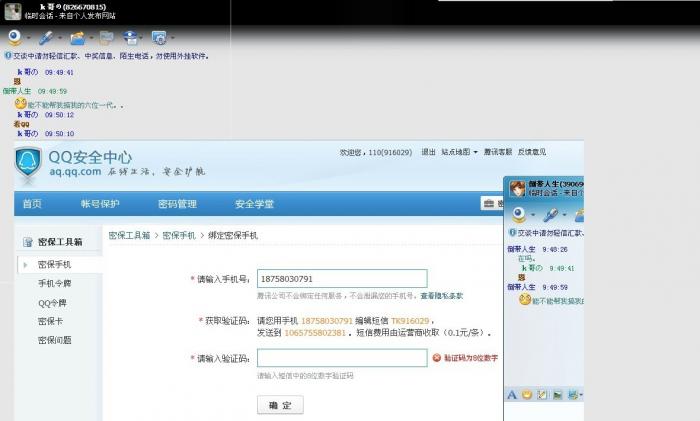Viewport: 700px width, 421px height.
Task: Expand the video call options arrow in the k哥 chat
Action: pyautogui.click(x=29, y=38)
